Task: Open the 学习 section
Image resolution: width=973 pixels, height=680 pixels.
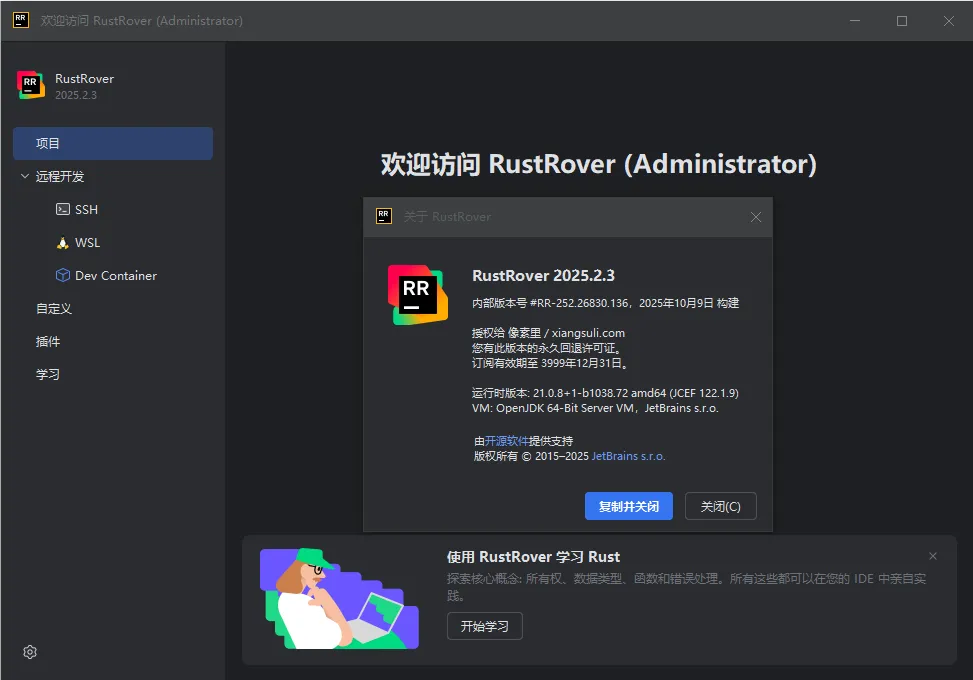Action: [x=48, y=375]
